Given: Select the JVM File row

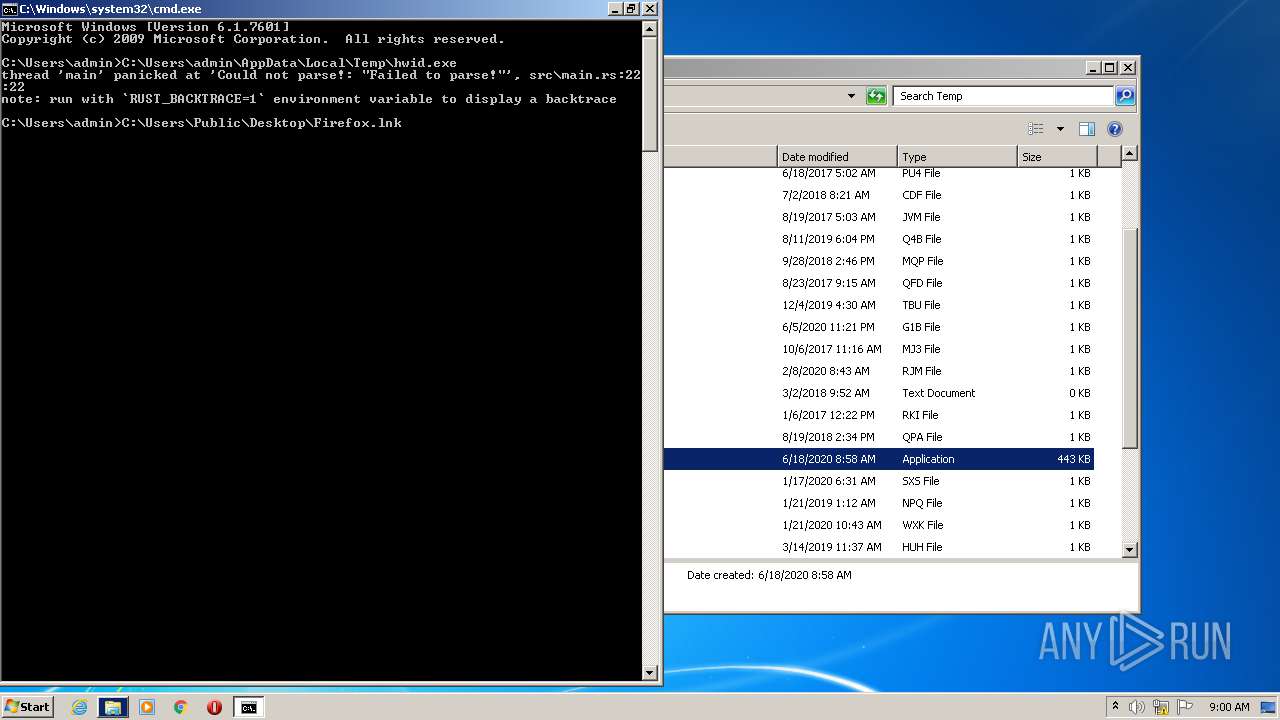Looking at the screenshot, I should 879,217.
